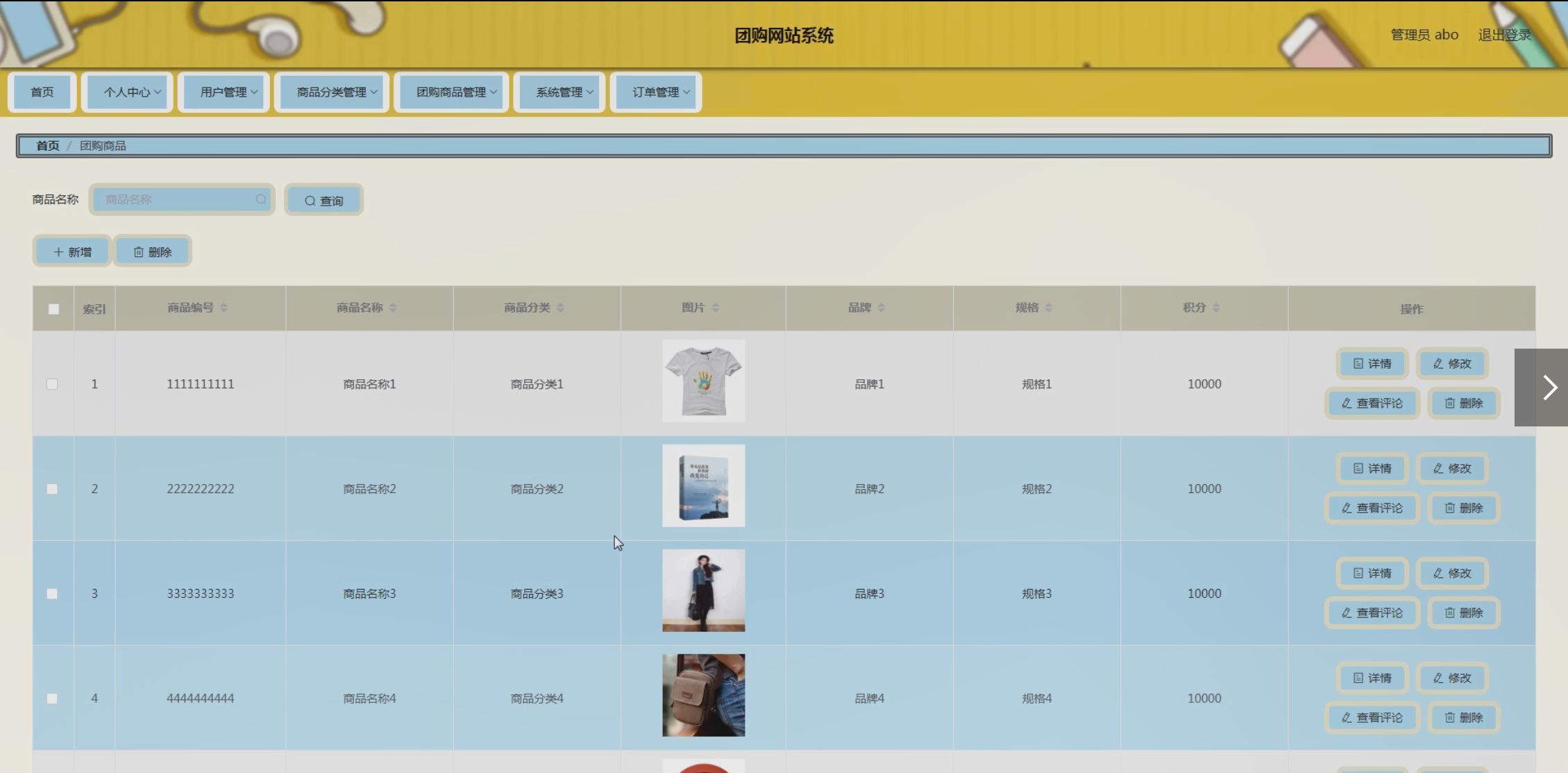This screenshot has height=773, width=1568.
Task: Sort by 规格 column arrows
Action: 1048,308
